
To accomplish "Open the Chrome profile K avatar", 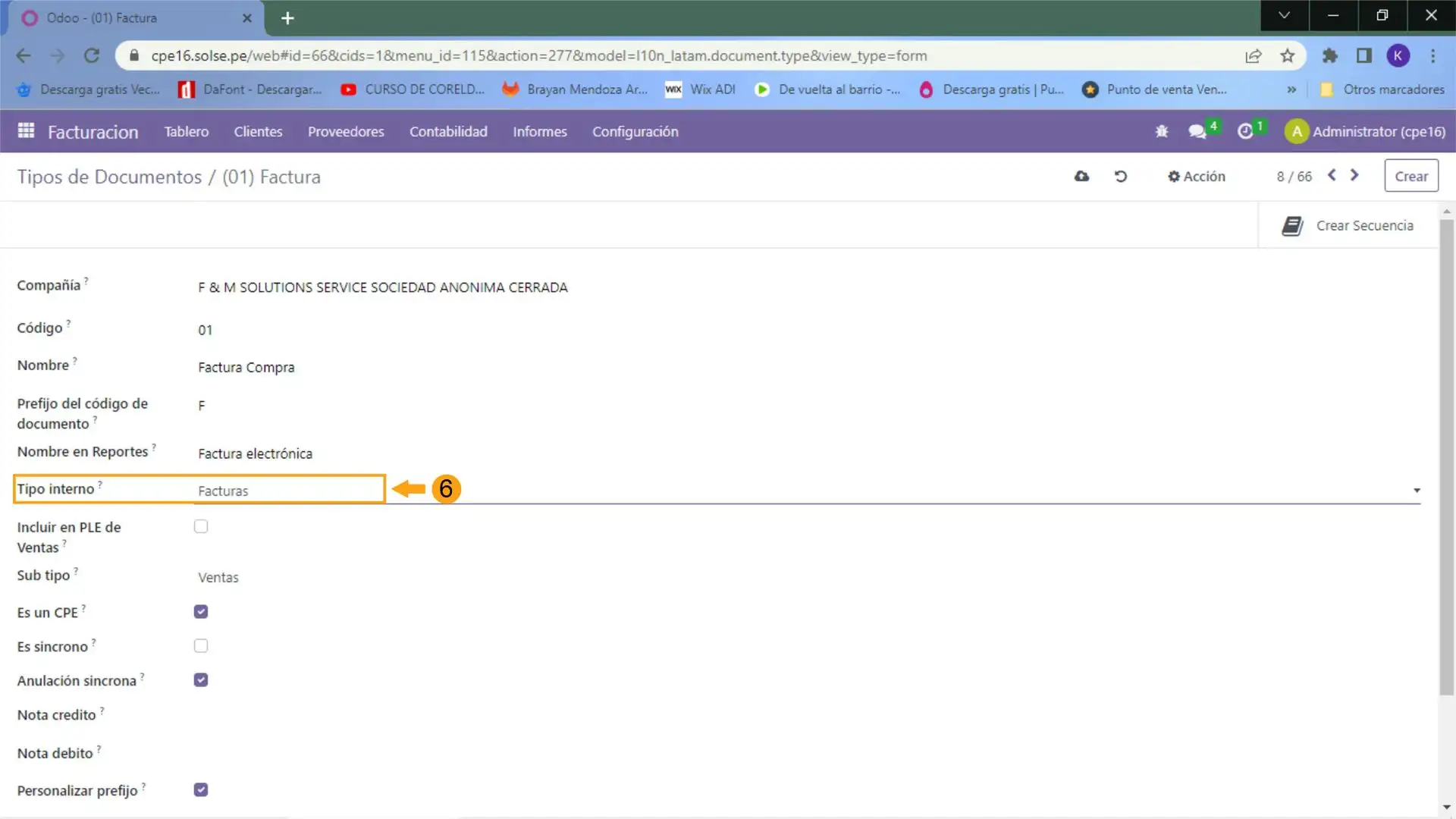I will point(1398,55).
